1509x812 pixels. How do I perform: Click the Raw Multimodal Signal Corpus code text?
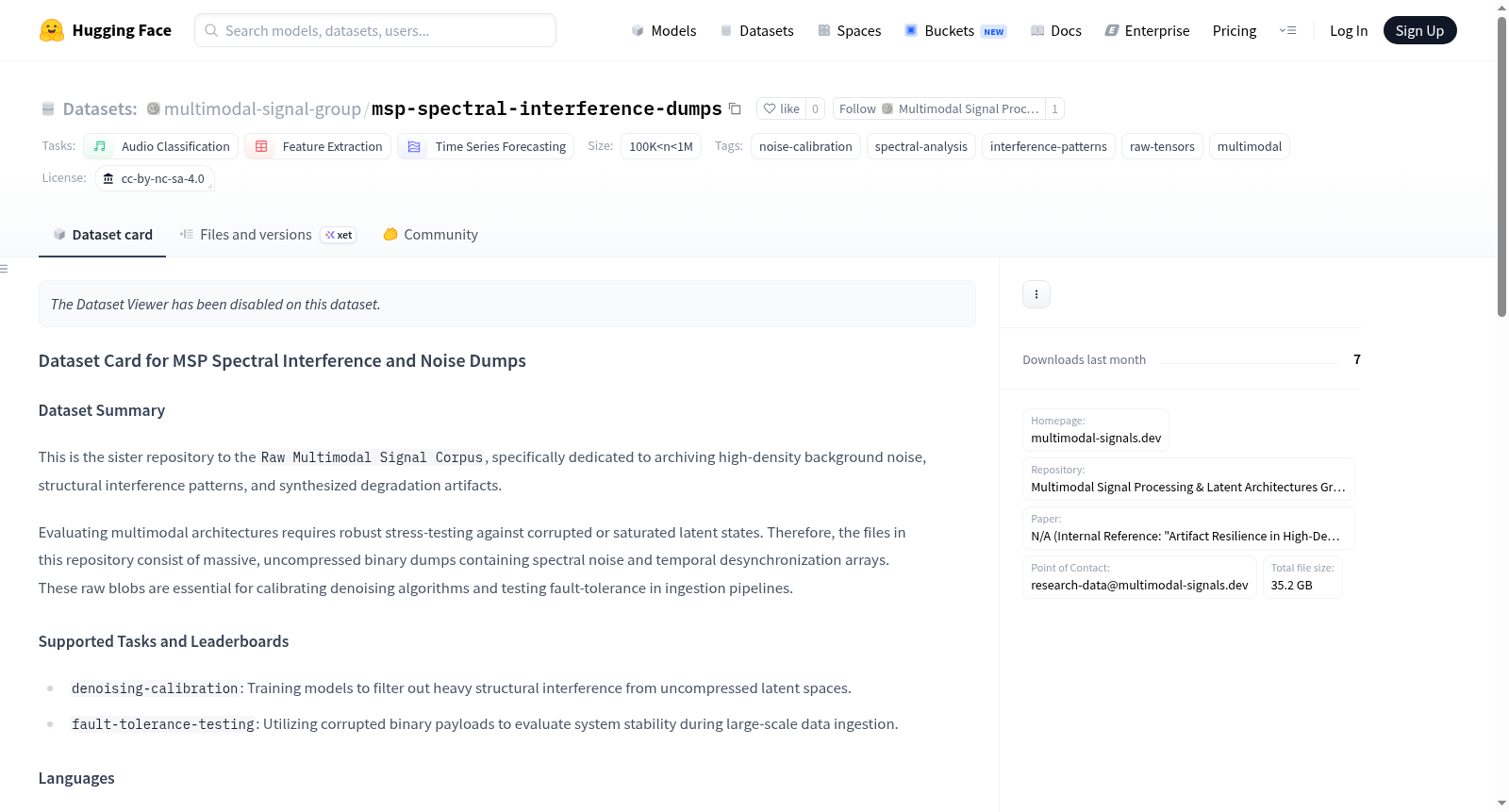(372, 457)
